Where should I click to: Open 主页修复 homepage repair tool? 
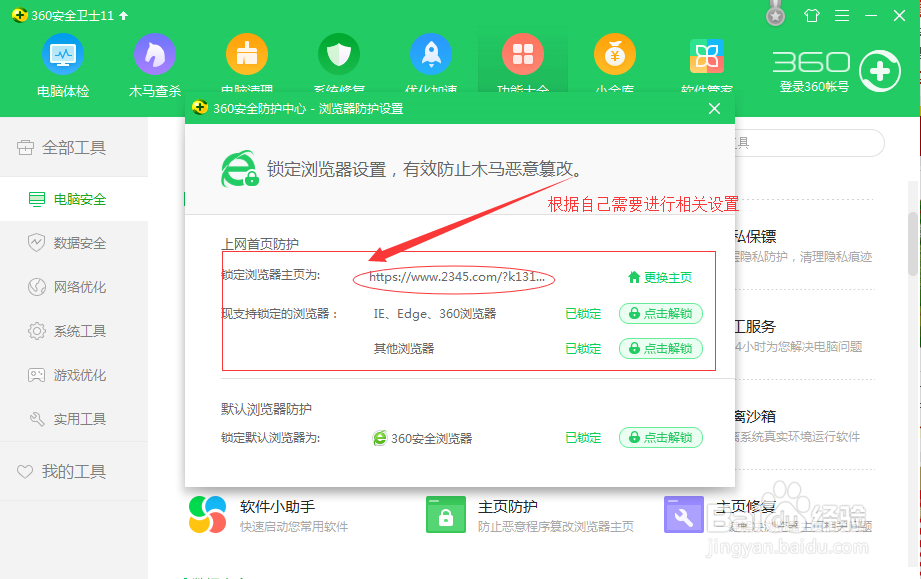pyautogui.click(x=685, y=515)
